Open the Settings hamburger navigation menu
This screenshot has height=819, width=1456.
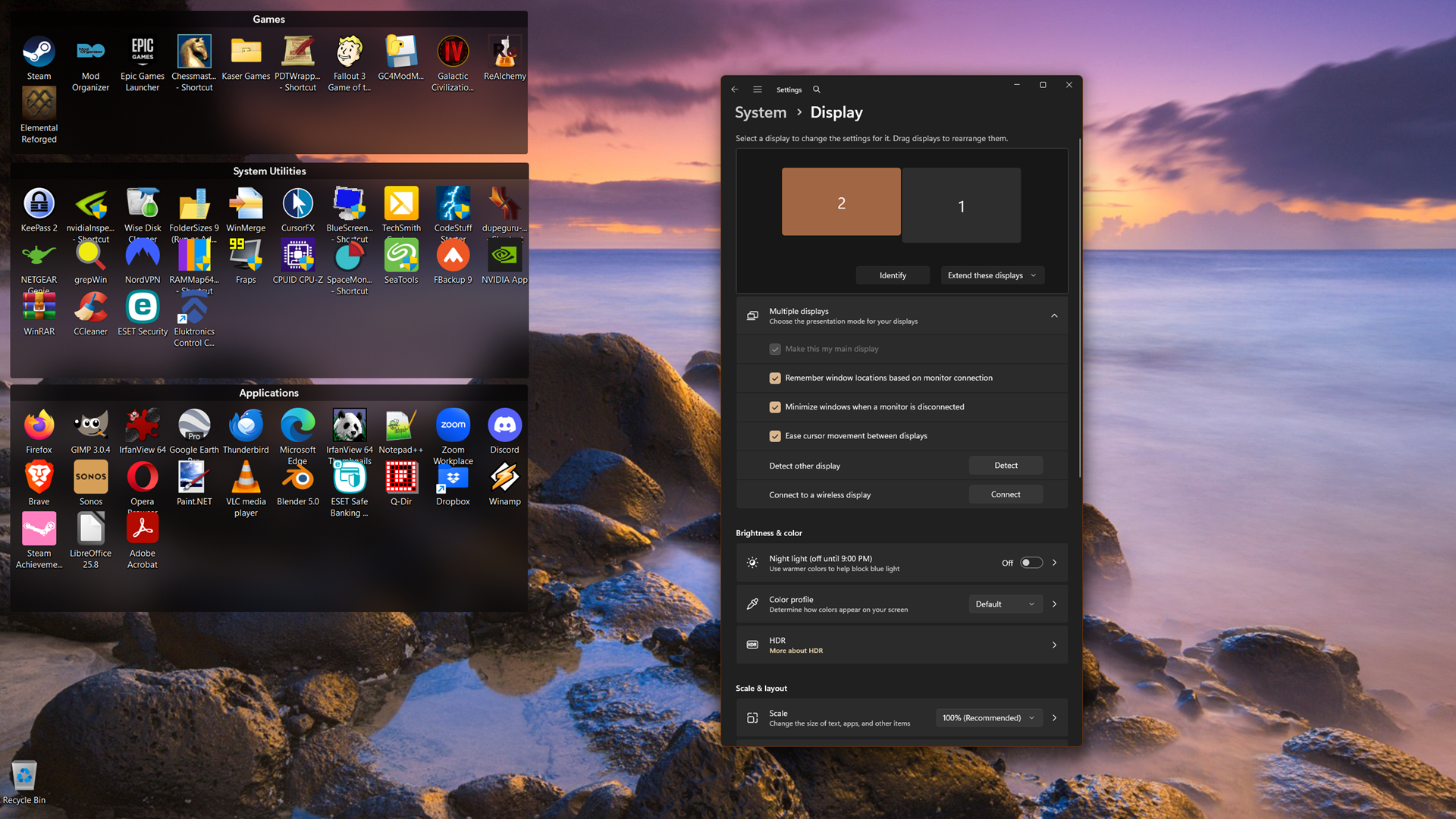coord(757,89)
